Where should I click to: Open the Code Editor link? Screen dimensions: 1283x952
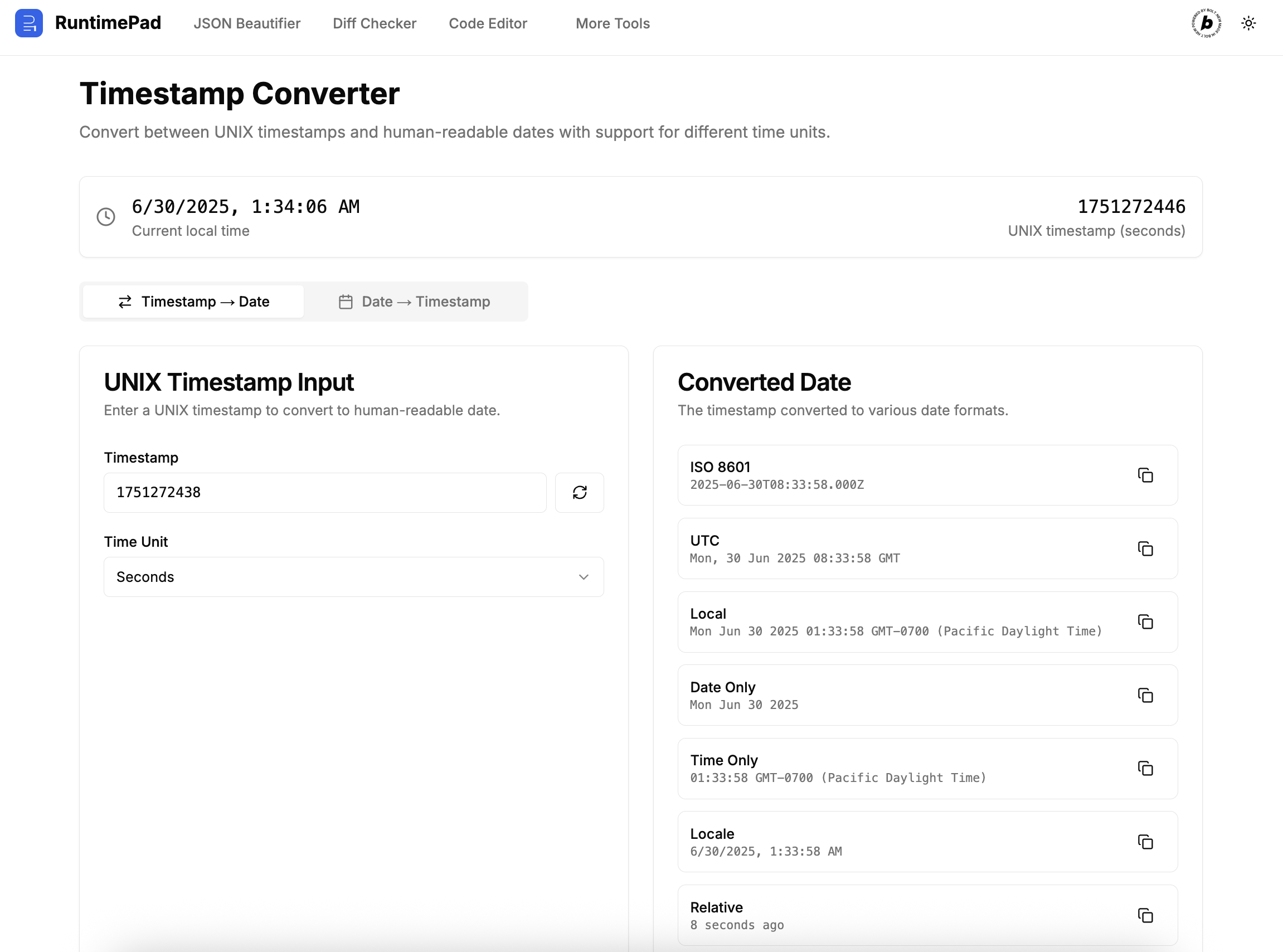click(487, 23)
